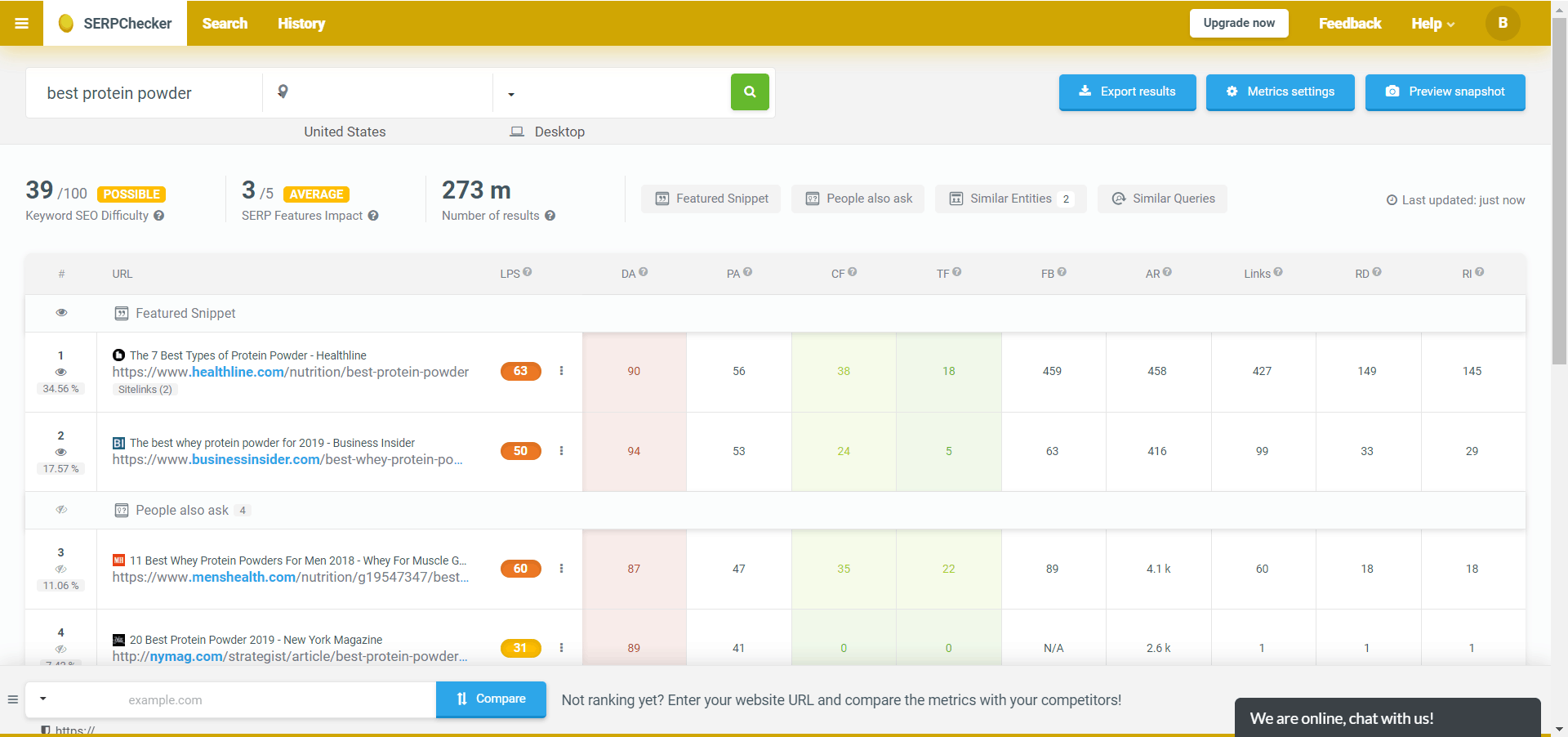Open the user profile avatar B

tap(1503, 23)
